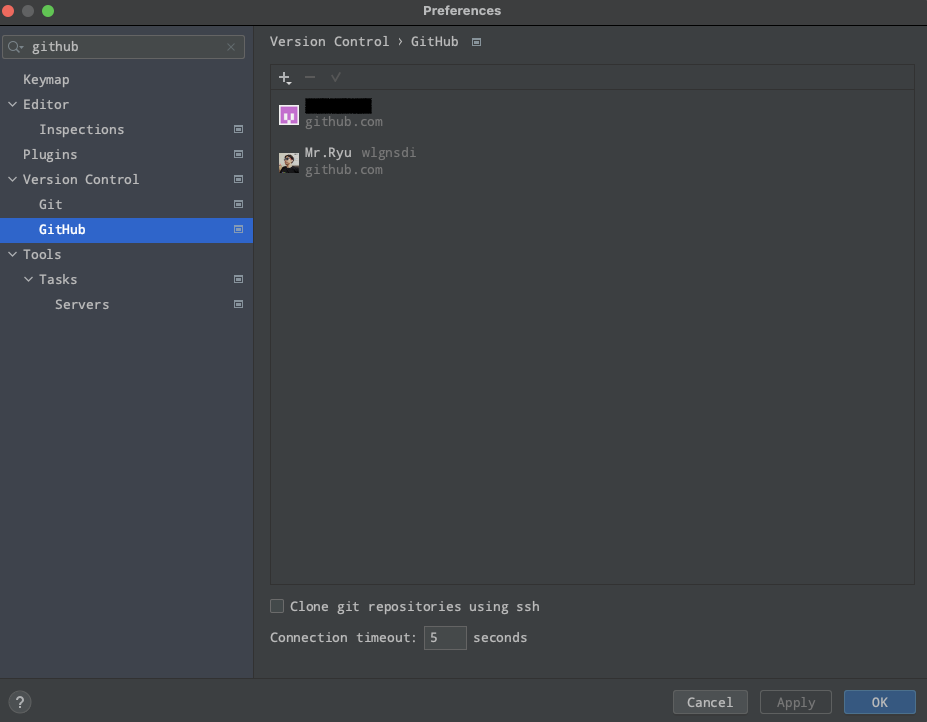Click the OK button
Image resolution: width=927 pixels, height=722 pixels.
point(880,702)
